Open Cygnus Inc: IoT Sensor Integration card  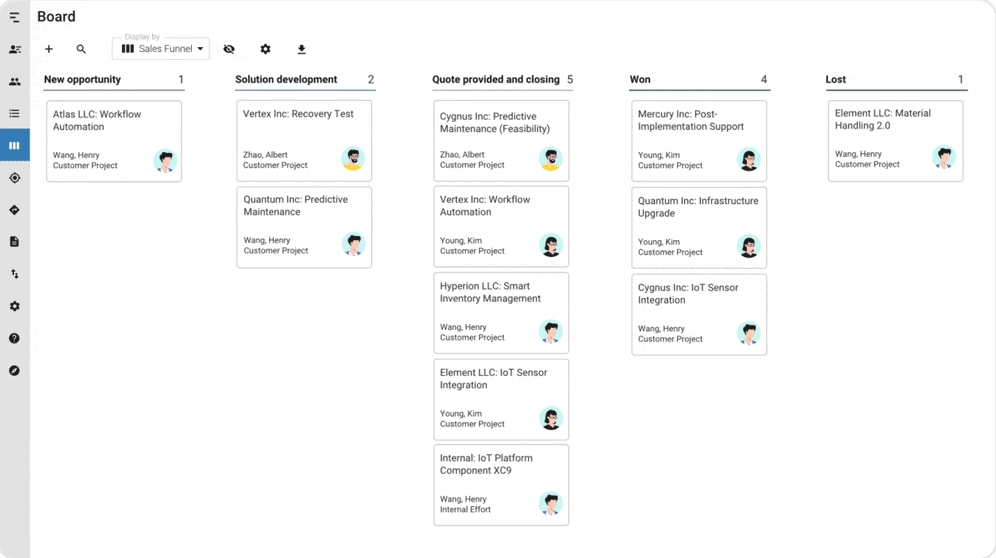699,315
